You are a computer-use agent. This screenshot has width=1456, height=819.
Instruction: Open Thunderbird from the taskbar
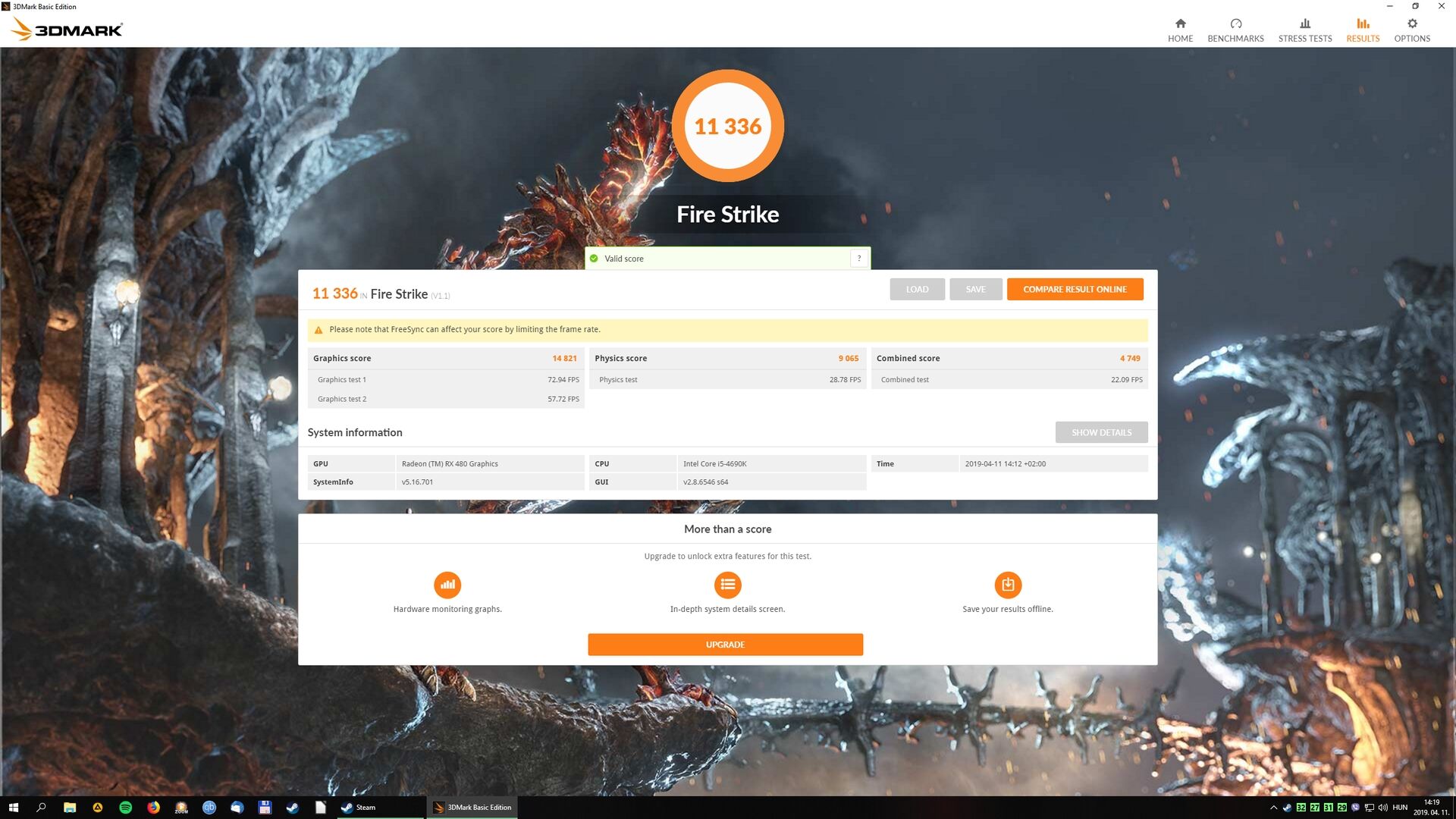coord(237,808)
